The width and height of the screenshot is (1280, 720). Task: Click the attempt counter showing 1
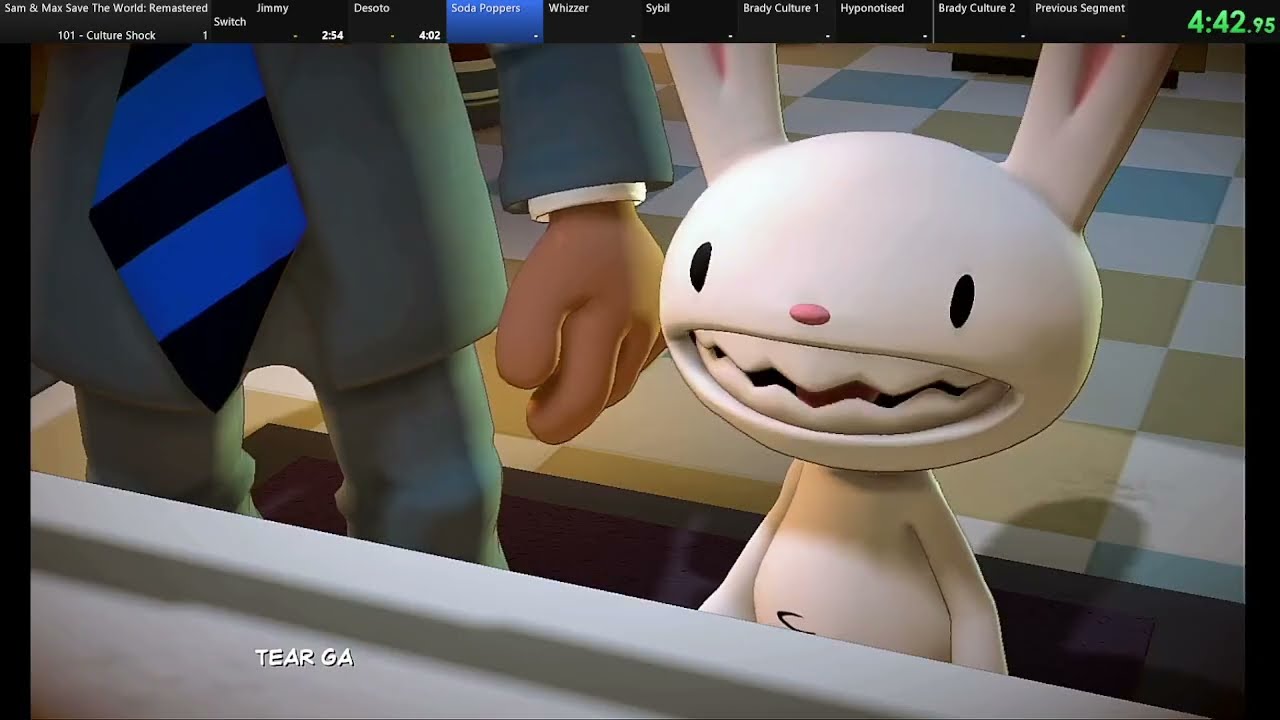pos(205,36)
